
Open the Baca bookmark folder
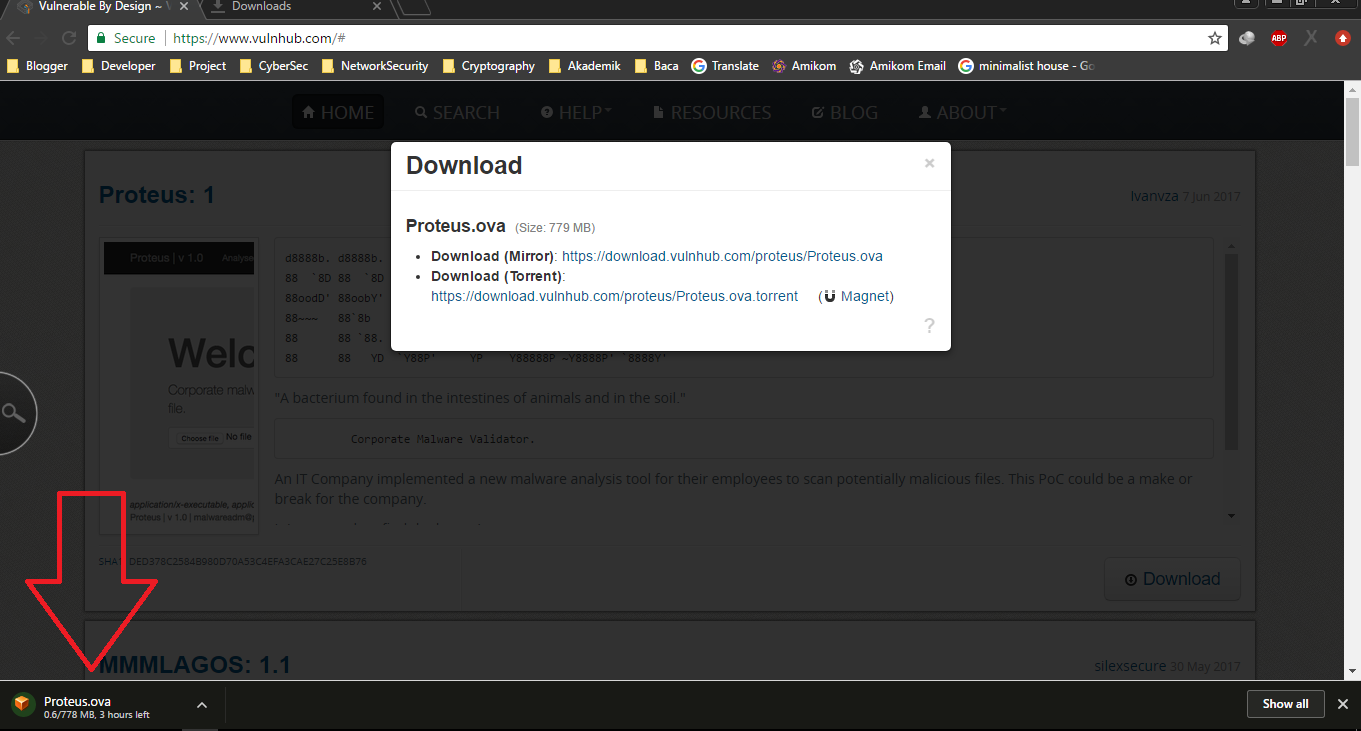[656, 66]
